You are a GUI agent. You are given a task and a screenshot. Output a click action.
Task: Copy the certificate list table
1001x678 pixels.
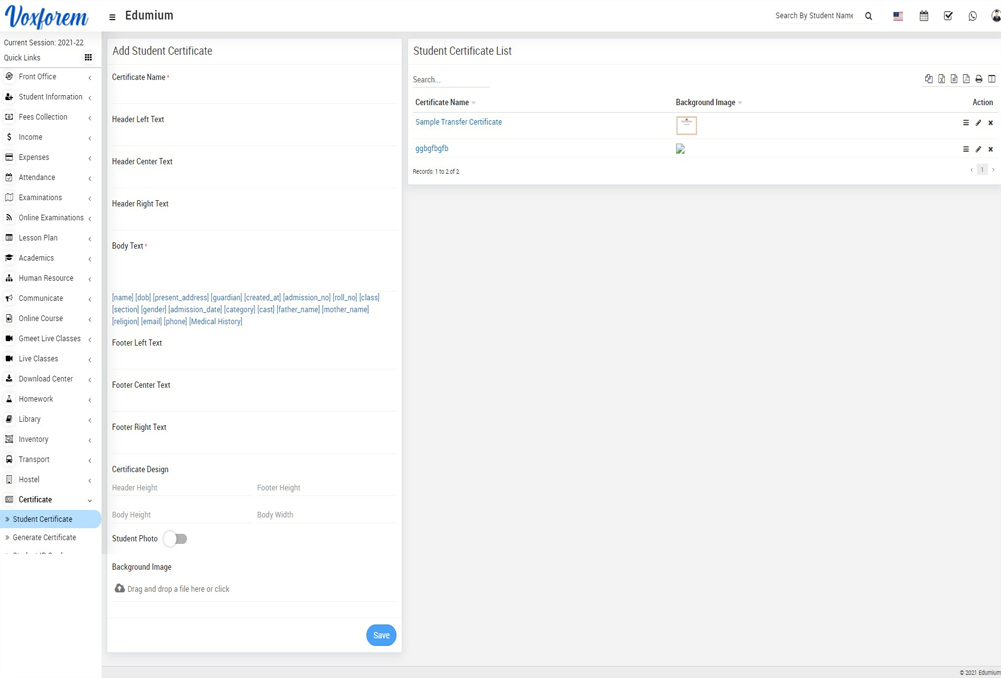pos(928,79)
